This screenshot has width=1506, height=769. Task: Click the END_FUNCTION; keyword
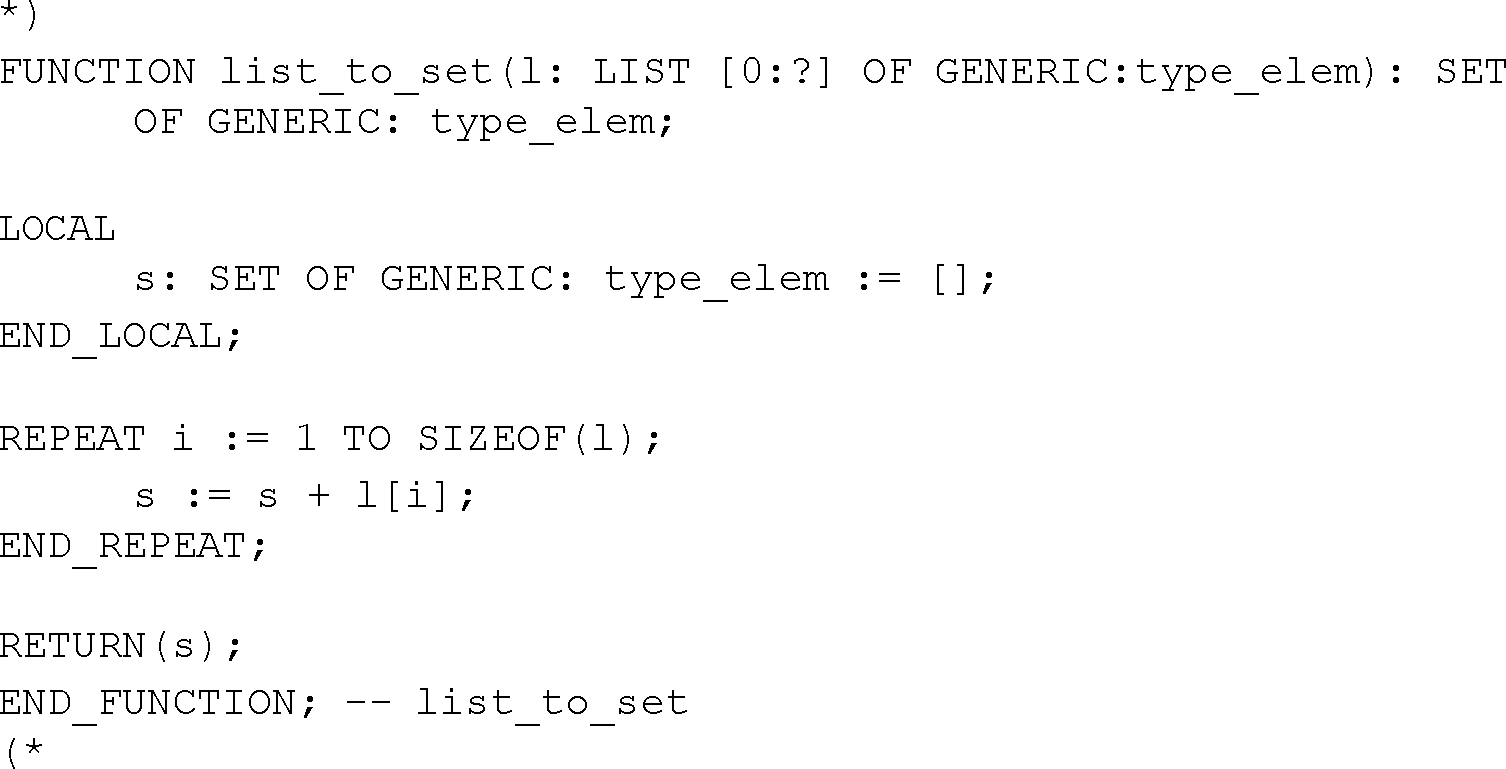158,702
